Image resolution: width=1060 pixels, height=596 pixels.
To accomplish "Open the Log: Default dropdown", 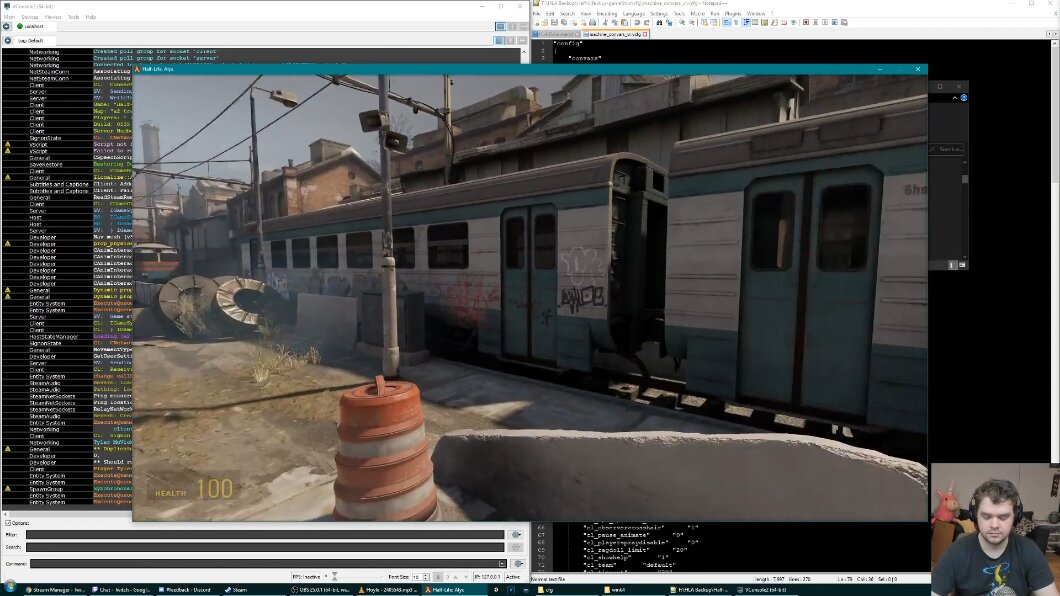I will coord(30,40).
